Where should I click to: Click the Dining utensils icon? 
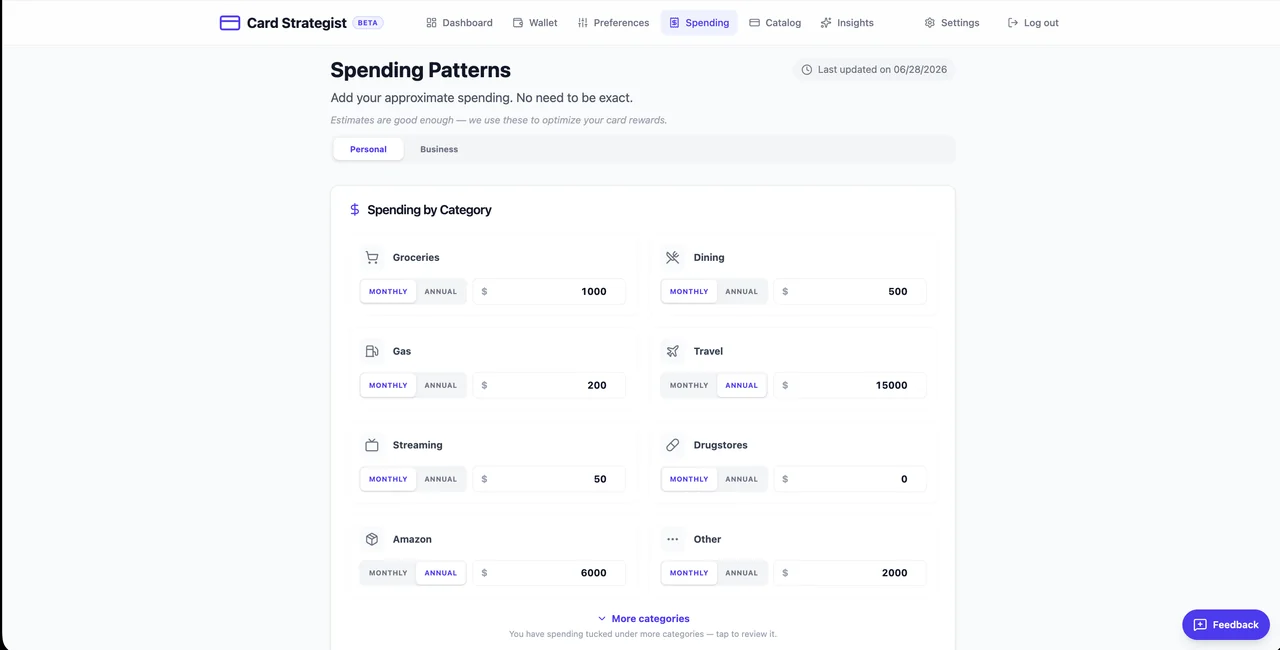(x=673, y=258)
